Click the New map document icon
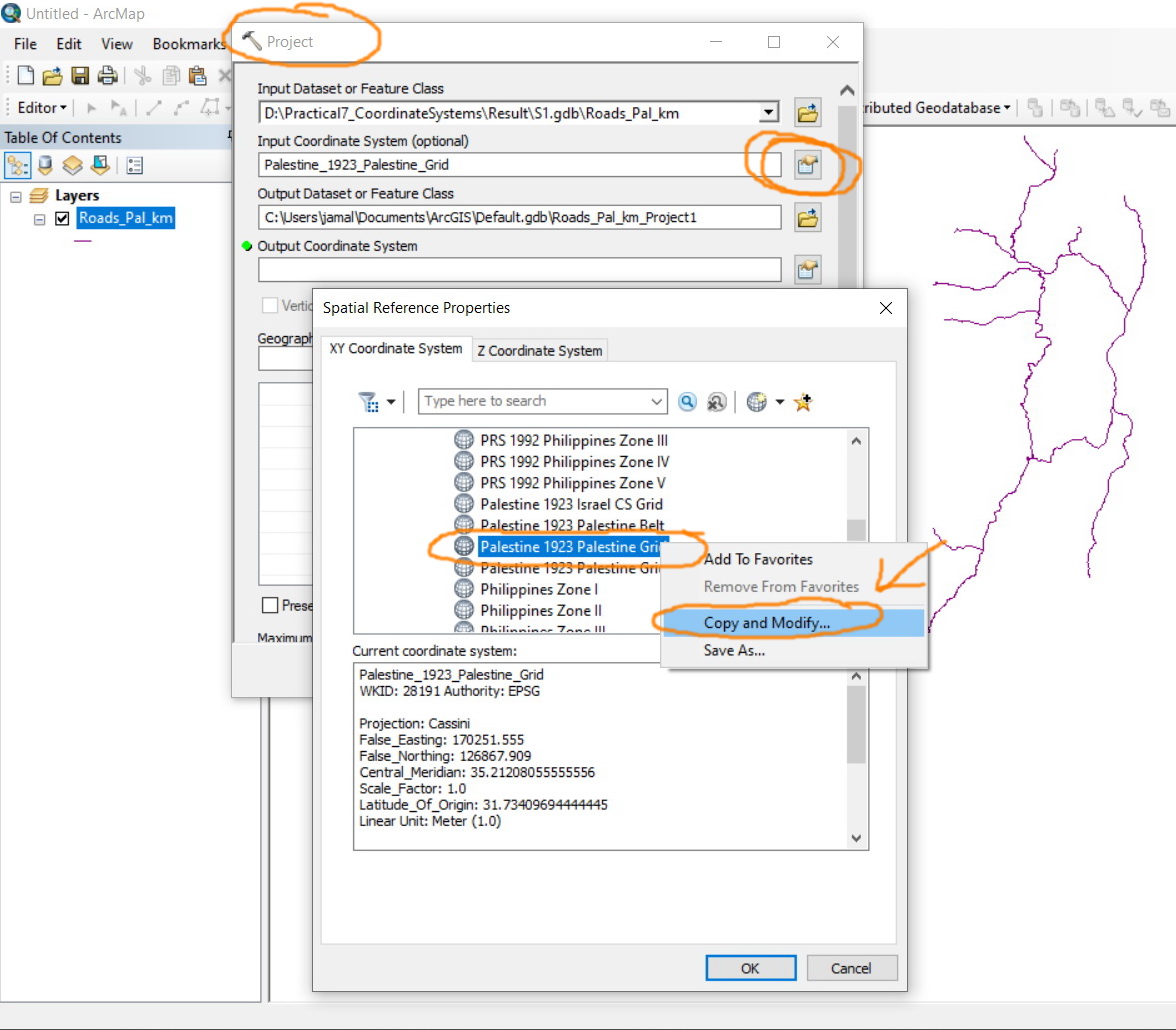1176x1030 pixels. pos(26,75)
